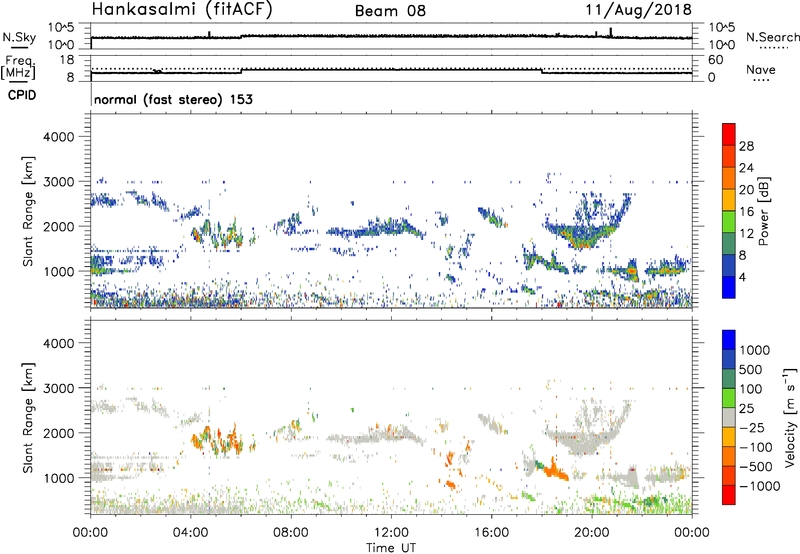The width and height of the screenshot is (800, 554).
Task: Click the normal (fast stereo) 153 text
Action: [173, 100]
